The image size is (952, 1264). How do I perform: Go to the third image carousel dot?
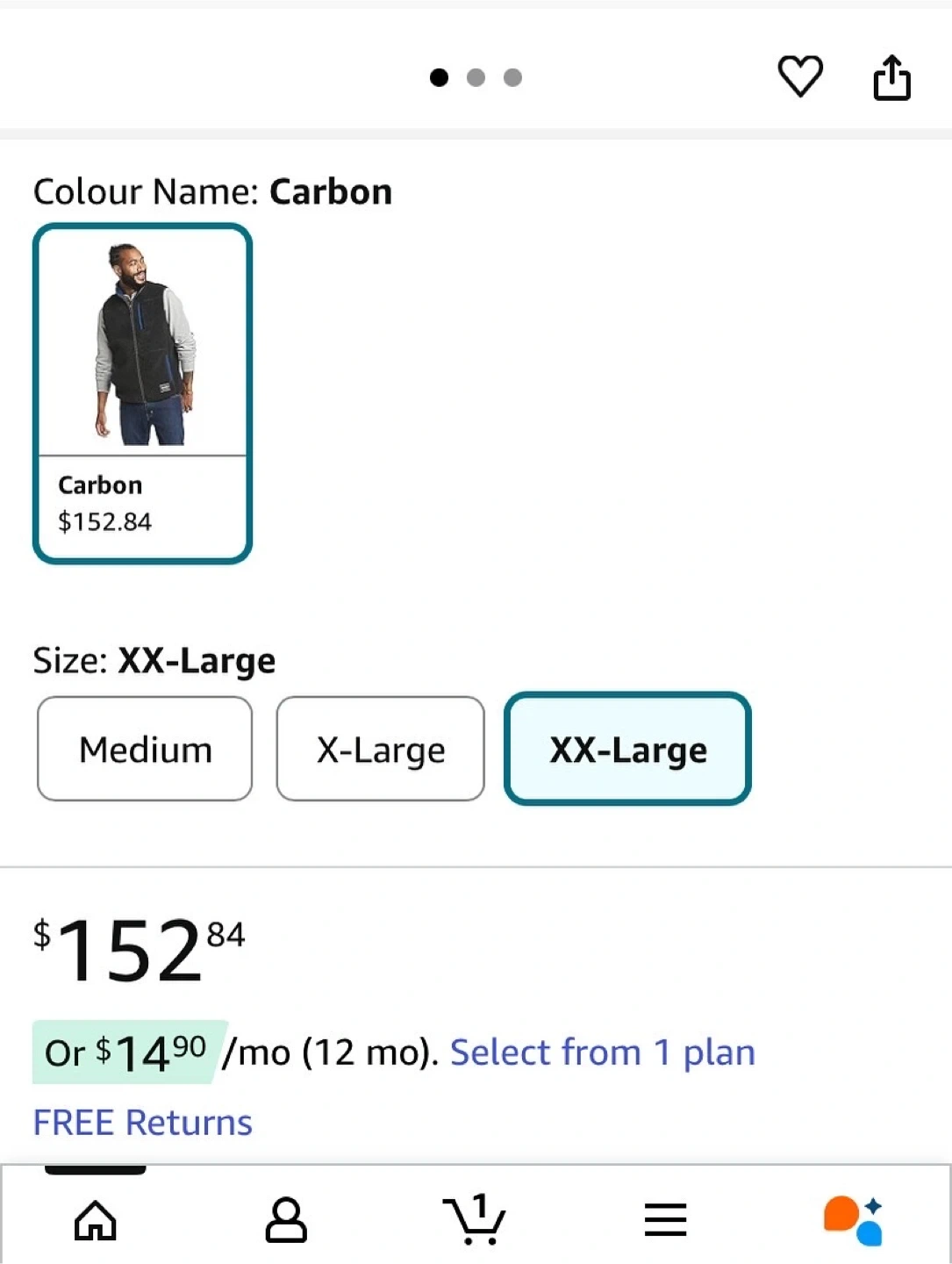click(513, 78)
